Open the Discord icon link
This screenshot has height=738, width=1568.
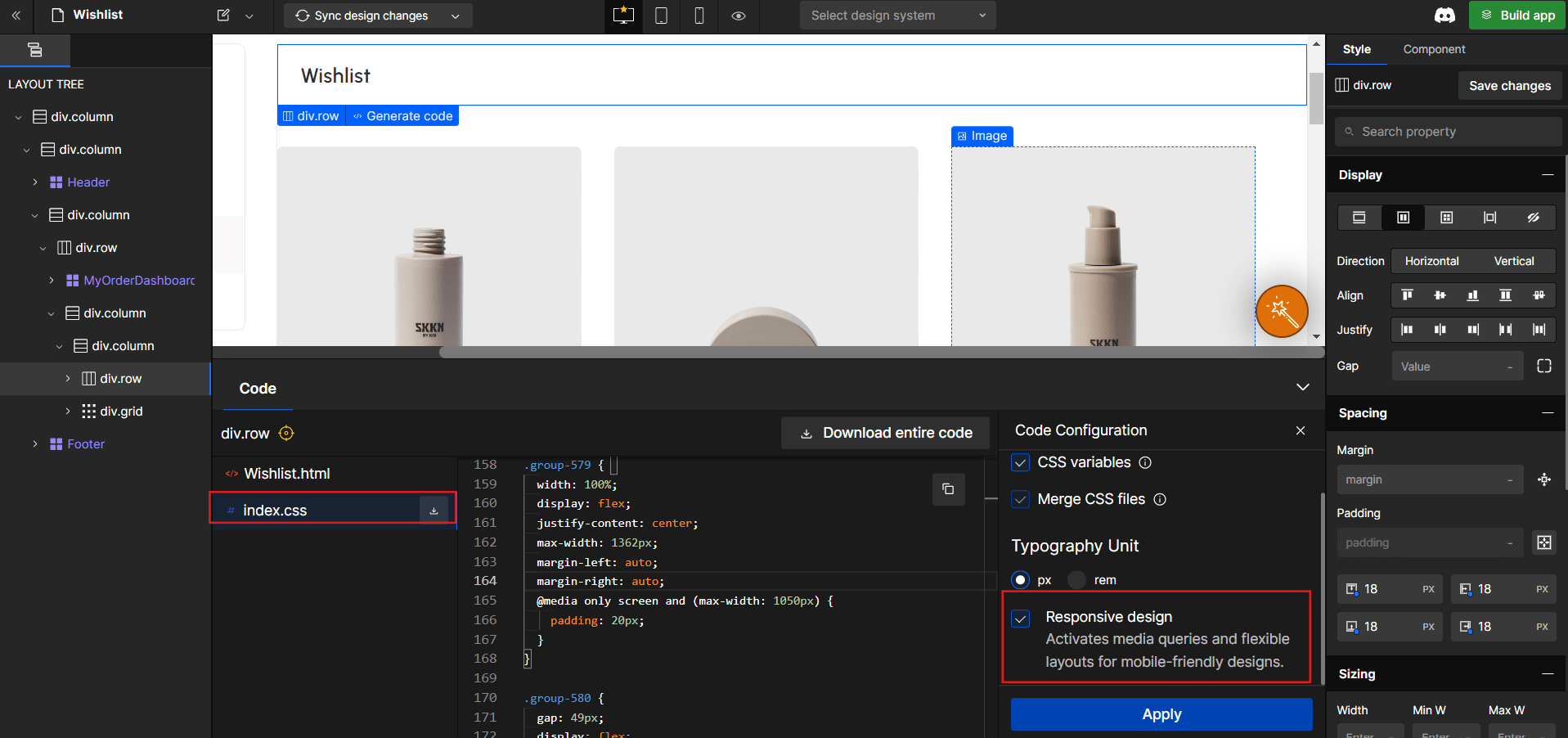point(1445,16)
